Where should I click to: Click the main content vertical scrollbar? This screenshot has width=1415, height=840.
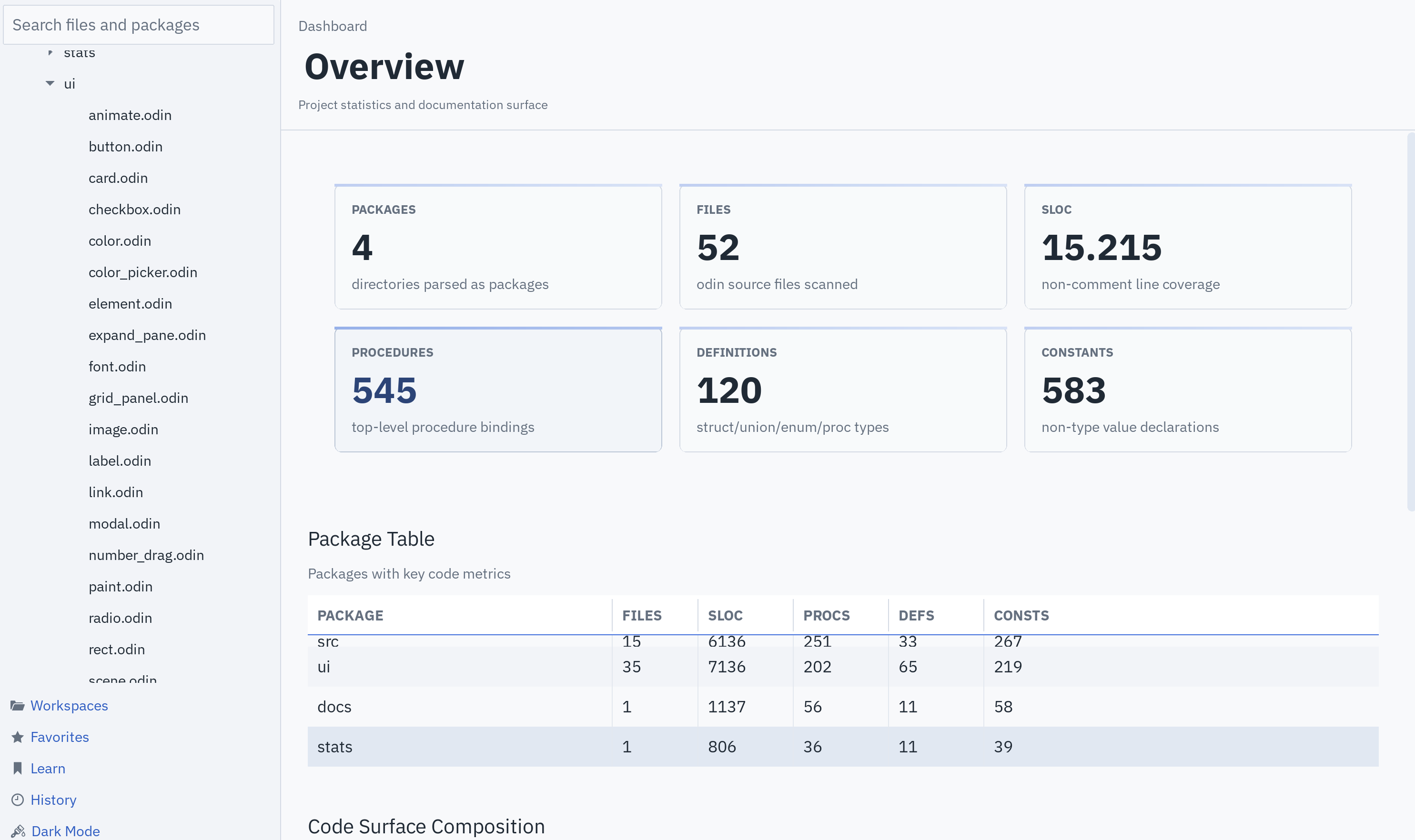tap(1410, 321)
